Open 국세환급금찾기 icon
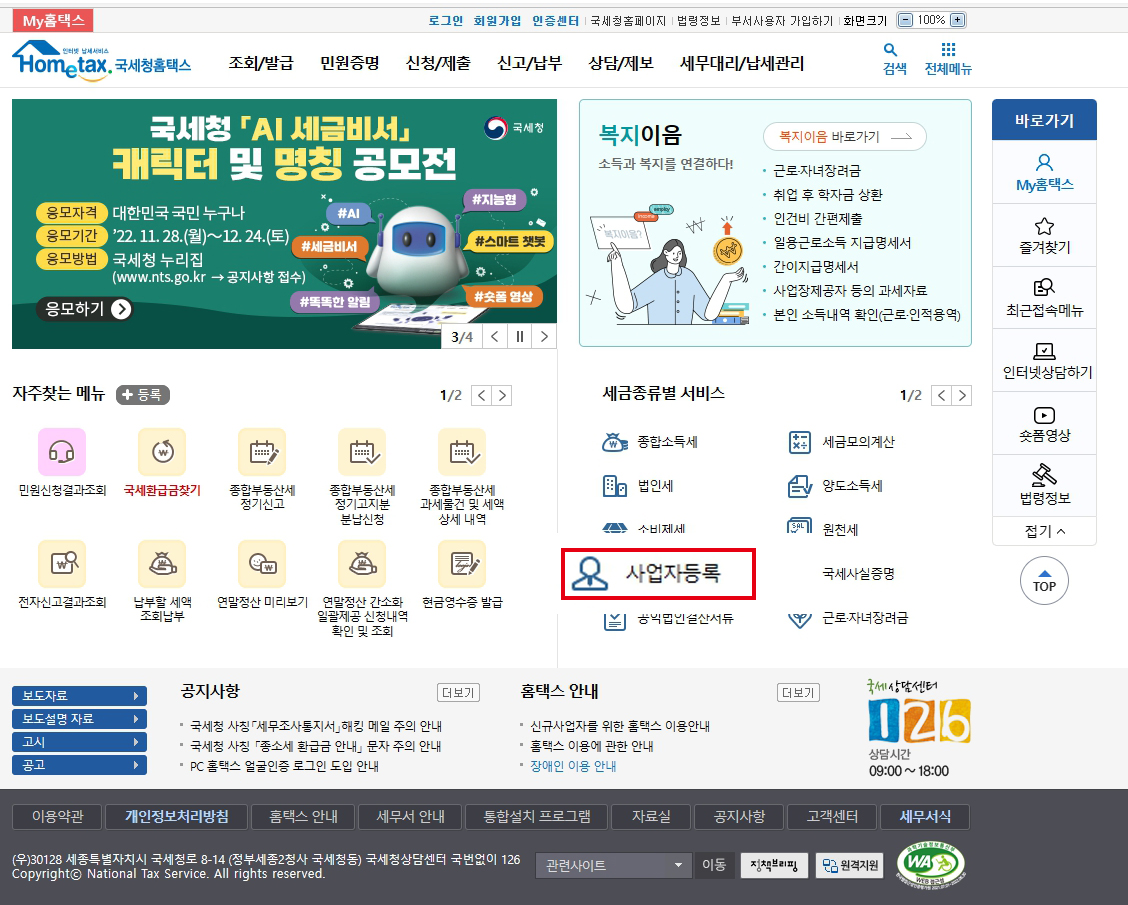 coord(162,452)
